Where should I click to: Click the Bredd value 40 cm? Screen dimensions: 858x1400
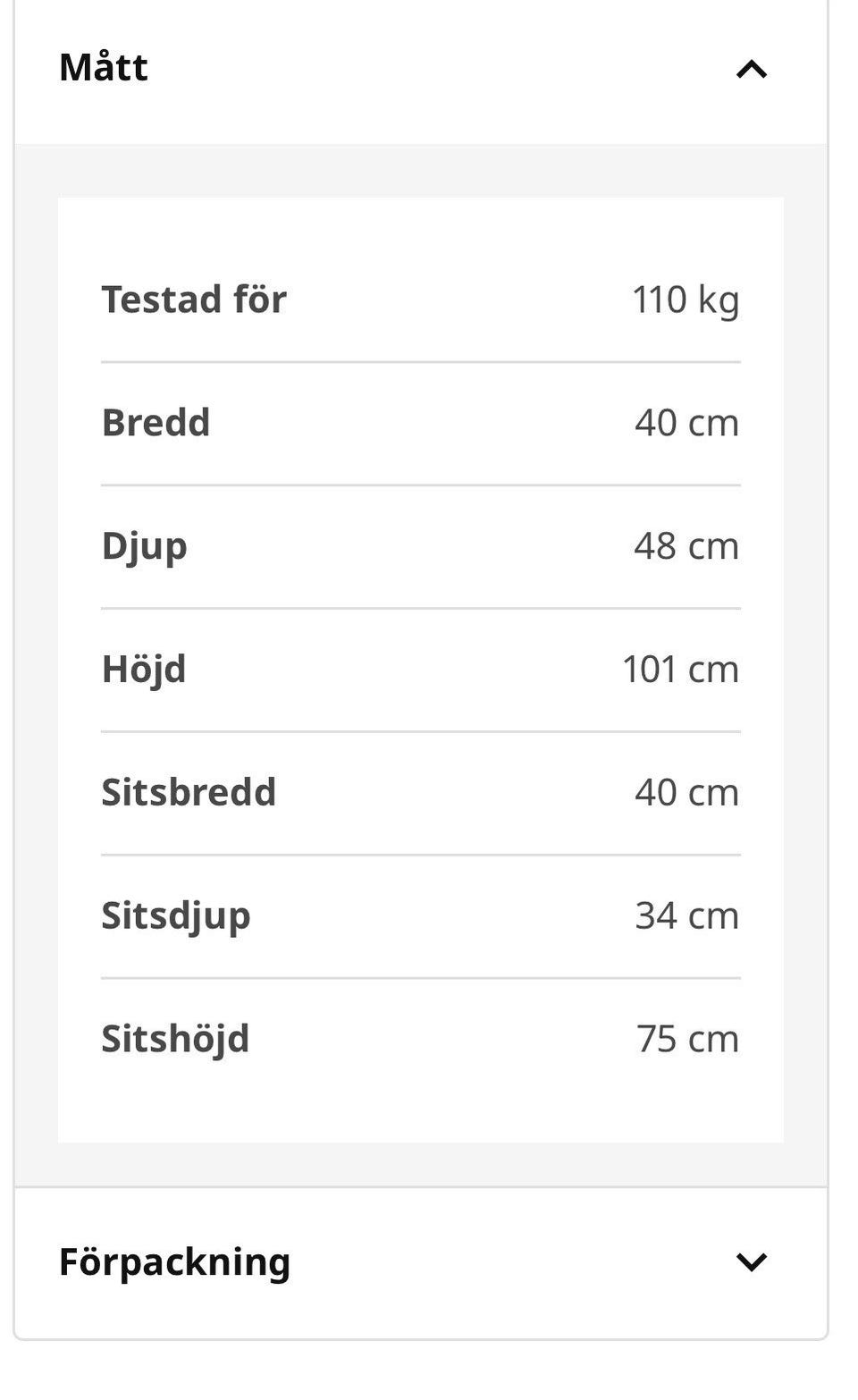(x=687, y=423)
